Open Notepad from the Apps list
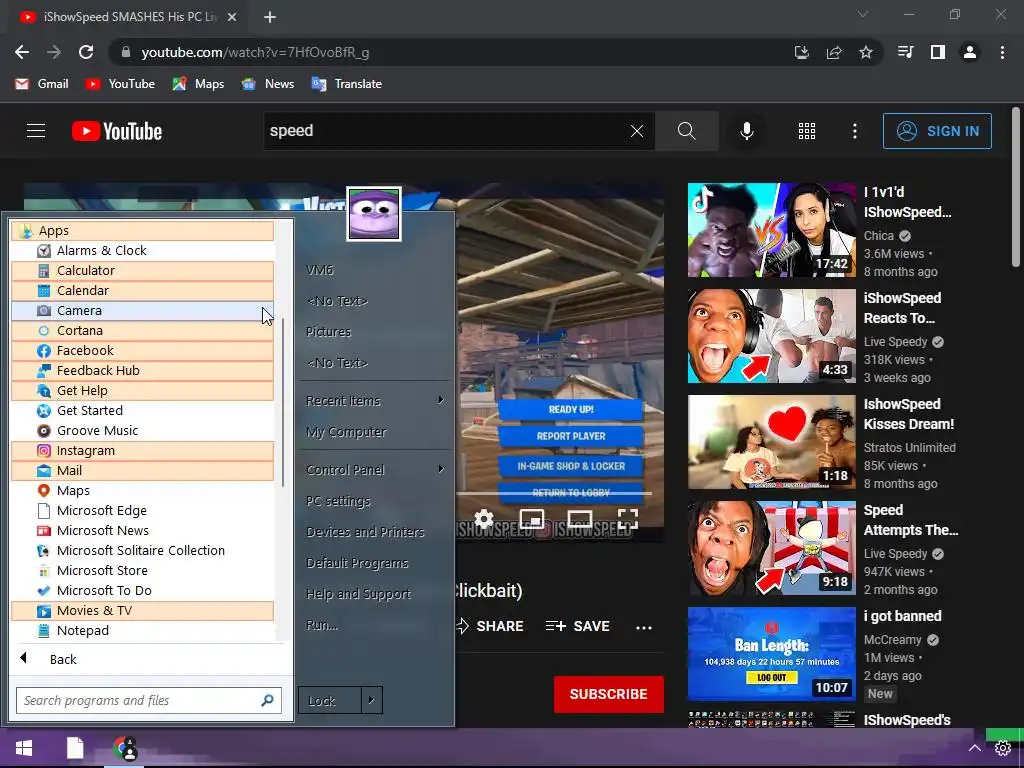The image size is (1024, 768). 142,631
